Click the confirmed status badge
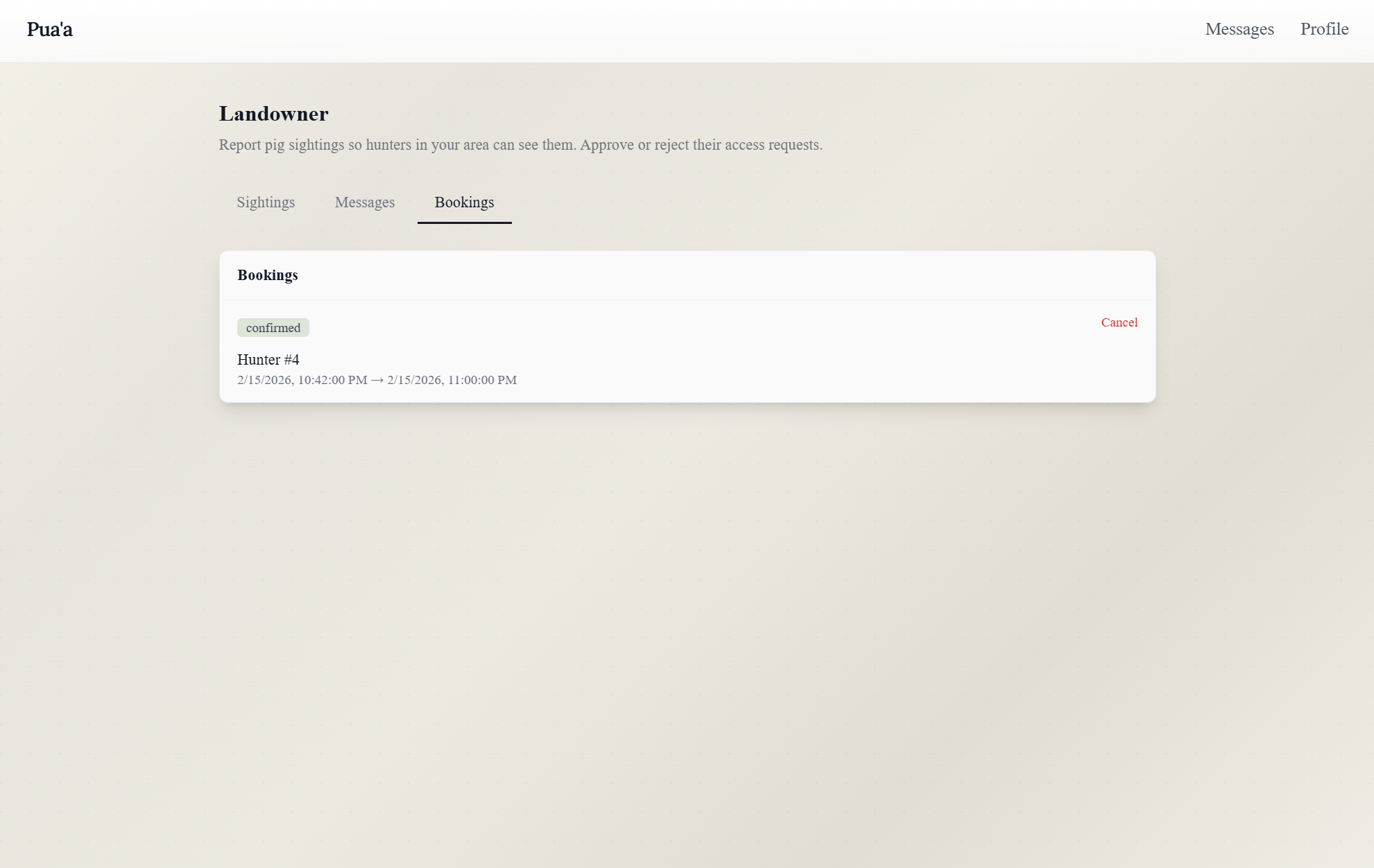 point(273,328)
